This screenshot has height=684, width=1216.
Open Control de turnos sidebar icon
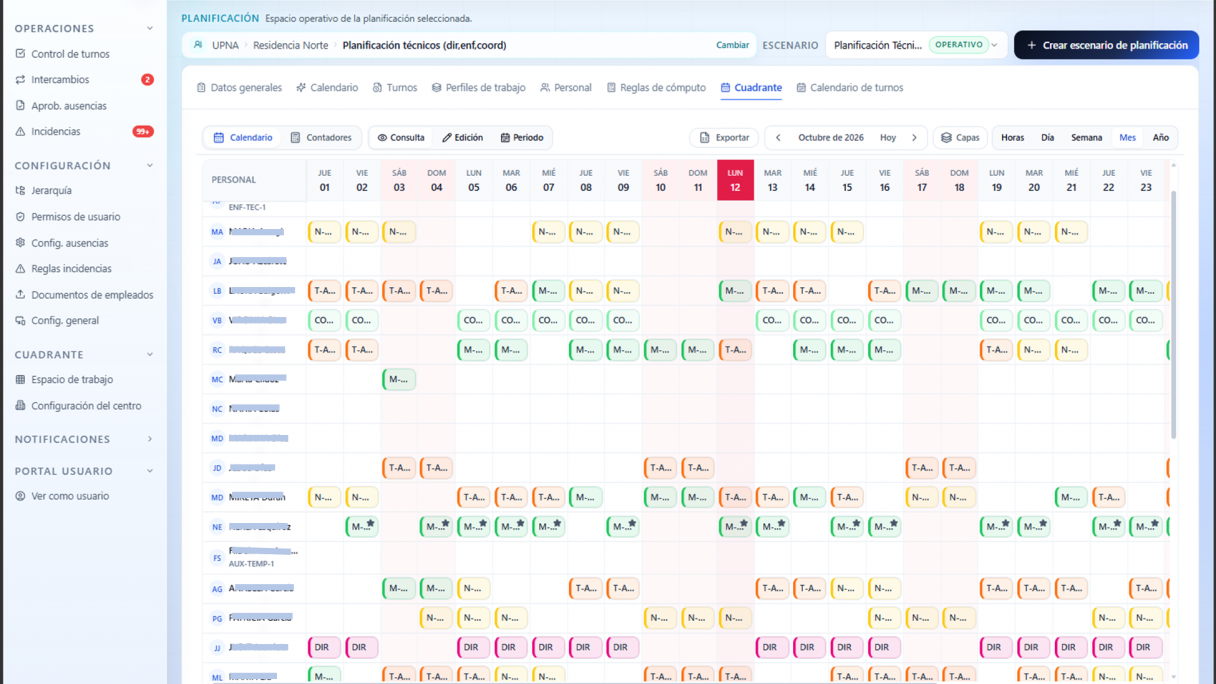pyautogui.click(x=20, y=54)
